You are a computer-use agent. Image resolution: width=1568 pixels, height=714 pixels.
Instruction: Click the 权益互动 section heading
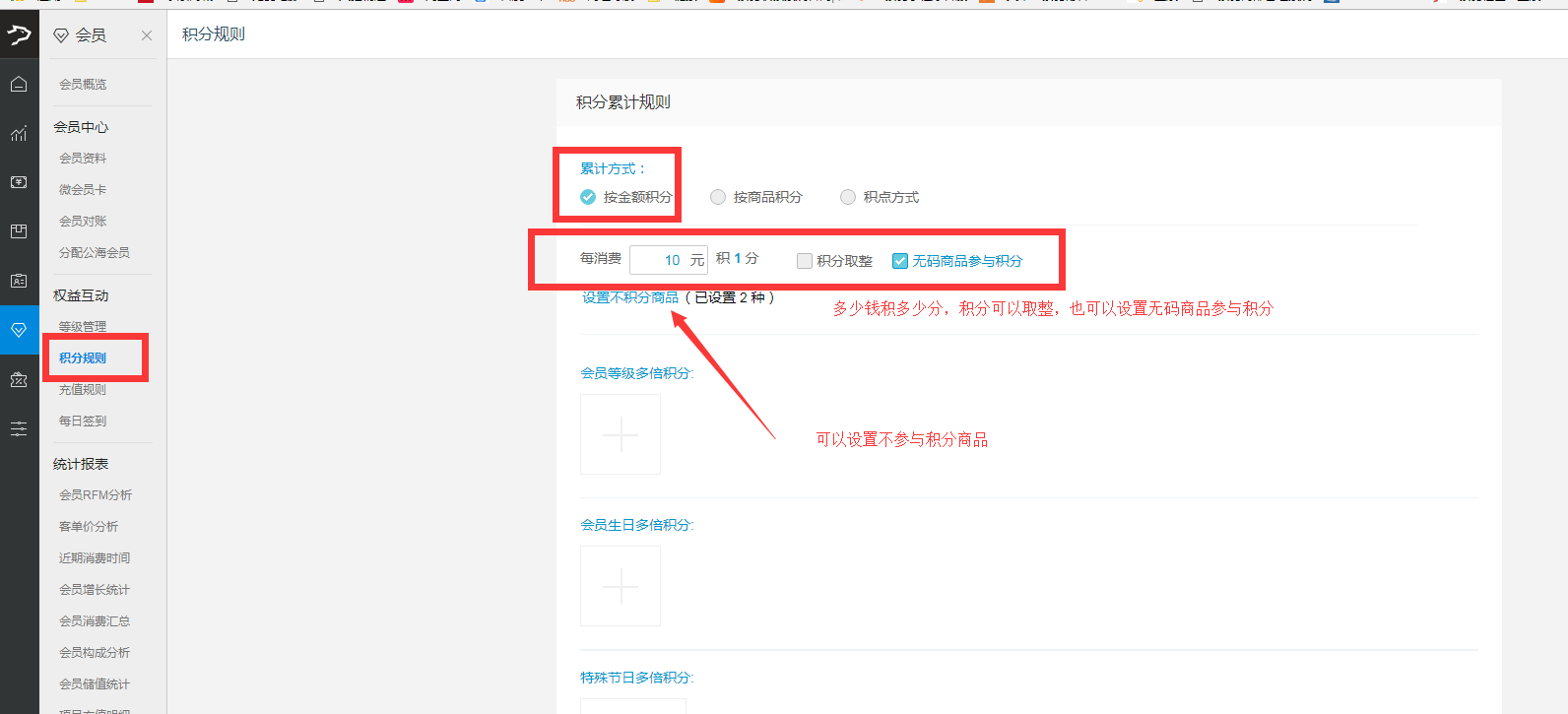(x=81, y=295)
